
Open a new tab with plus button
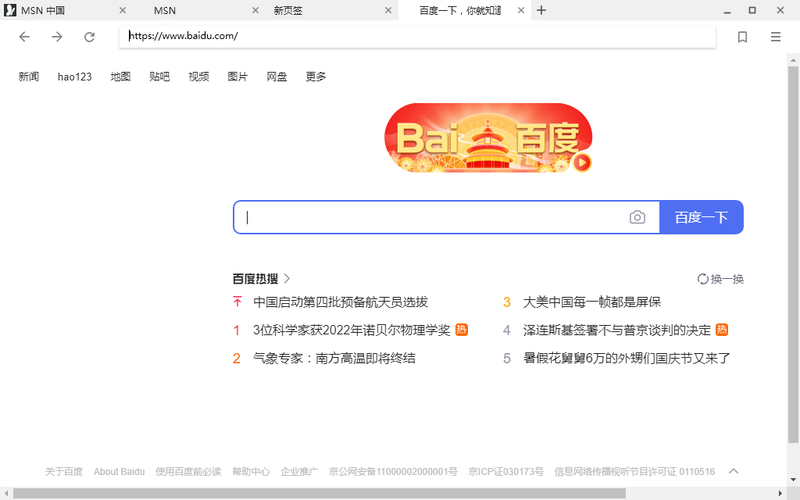[x=541, y=10]
